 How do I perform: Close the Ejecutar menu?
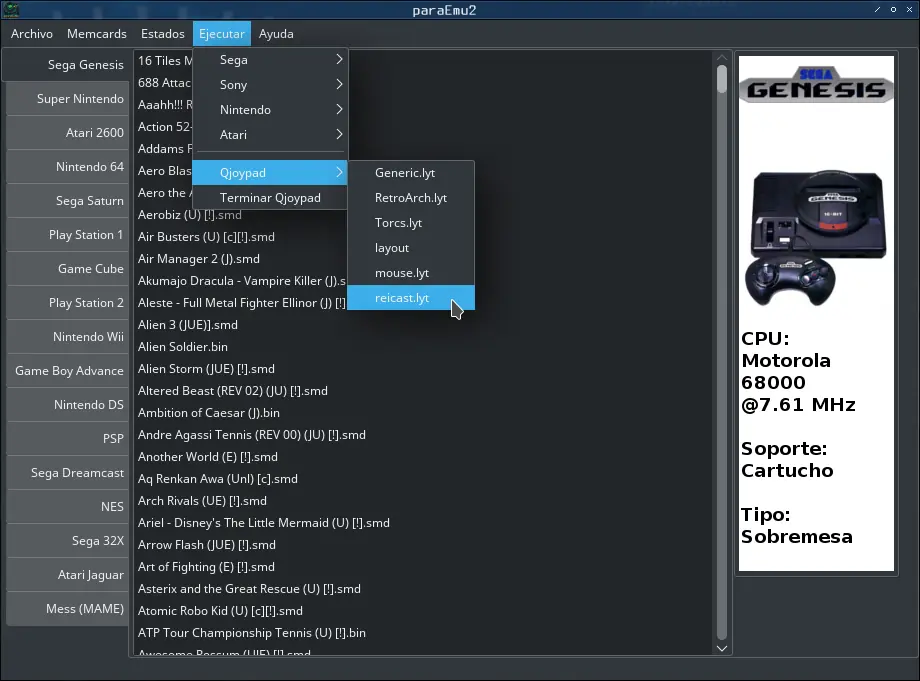[x=222, y=34]
